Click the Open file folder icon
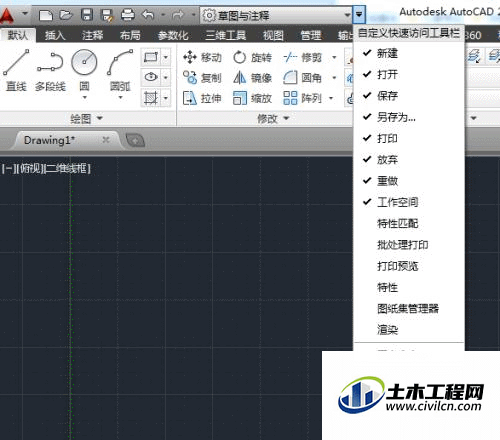Image resolution: width=500 pixels, height=440 pixels. point(66,15)
